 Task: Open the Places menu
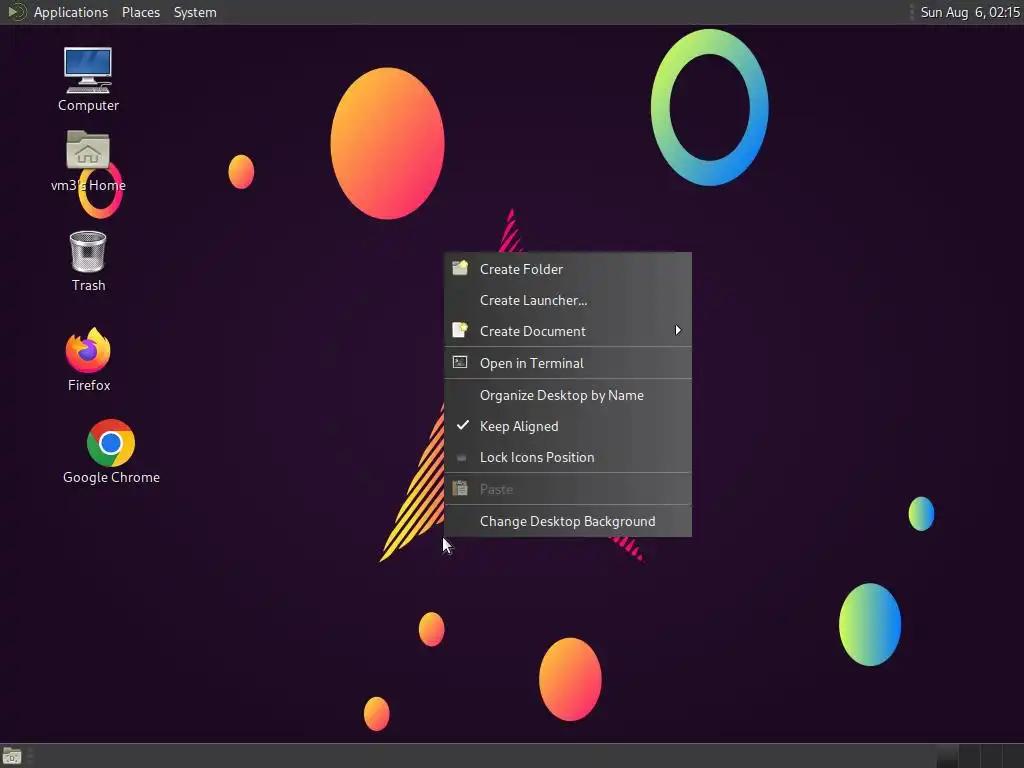(140, 12)
